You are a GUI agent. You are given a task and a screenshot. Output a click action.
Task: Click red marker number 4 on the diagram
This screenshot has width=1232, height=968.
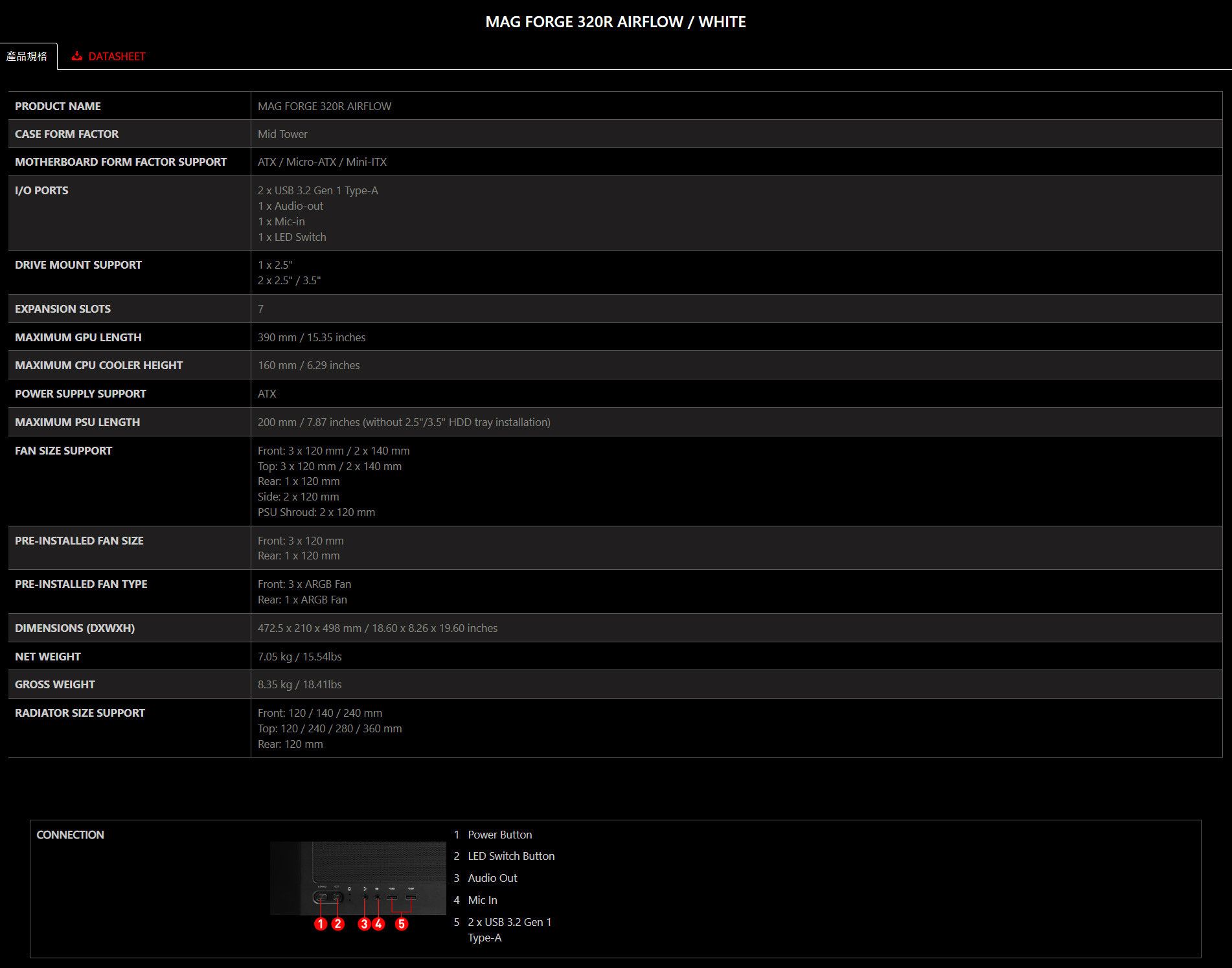379,924
